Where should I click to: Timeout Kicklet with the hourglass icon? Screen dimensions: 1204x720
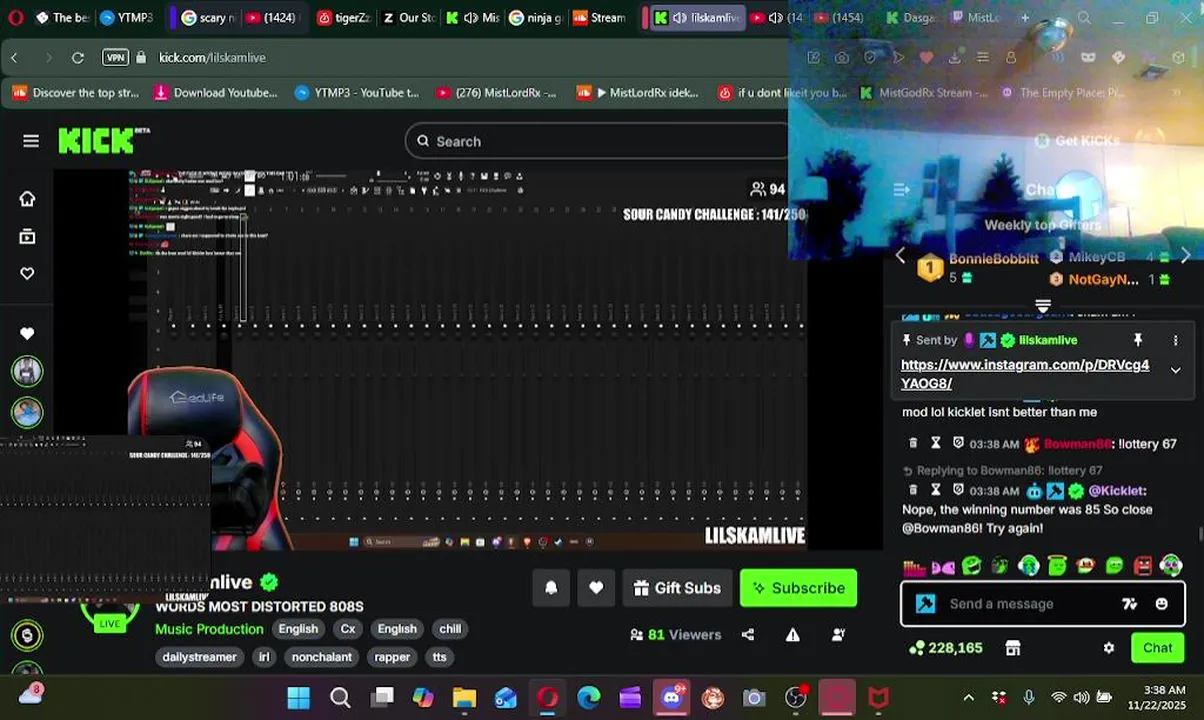936,490
